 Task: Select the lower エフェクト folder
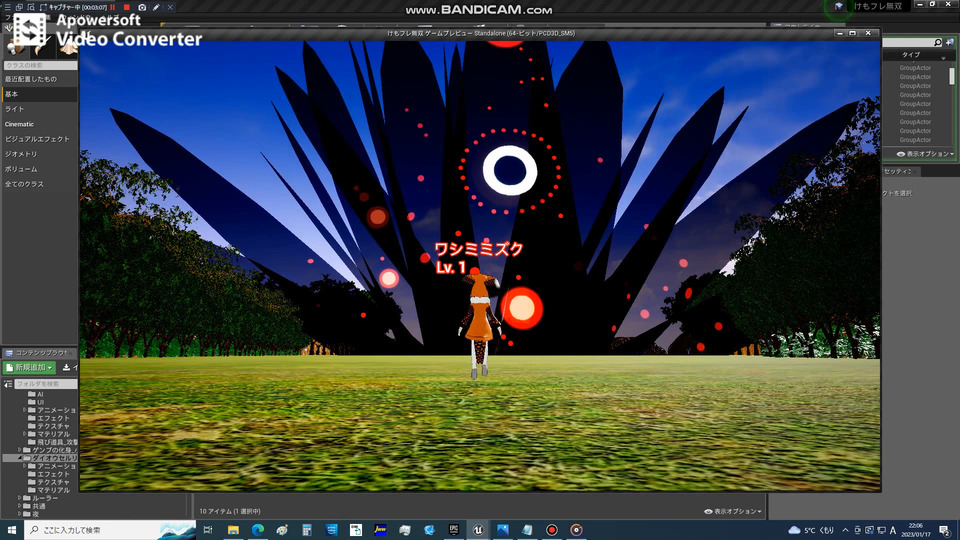(49, 474)
